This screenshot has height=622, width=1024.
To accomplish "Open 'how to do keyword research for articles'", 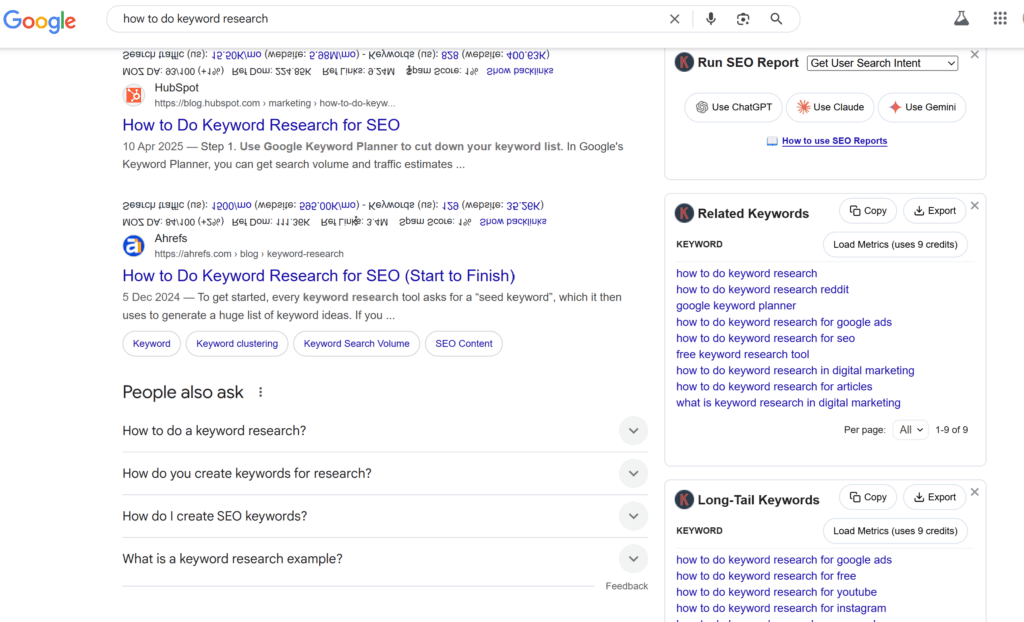I will (x=774, y=387).
